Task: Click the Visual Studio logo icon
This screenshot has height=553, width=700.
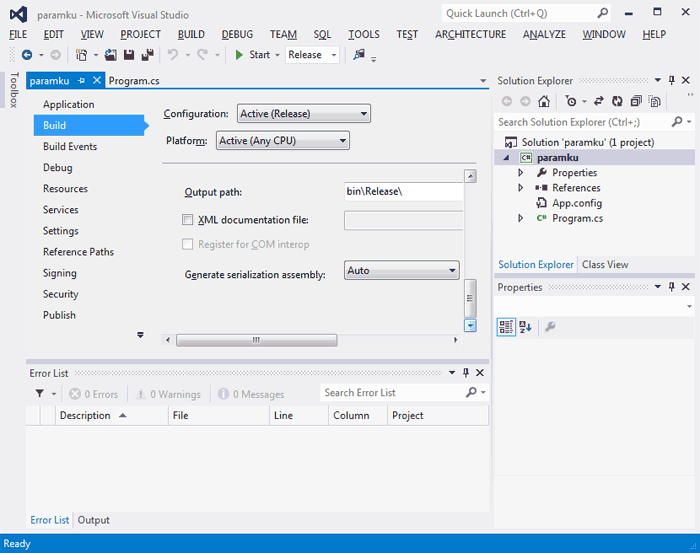Action: click(x=18, y=15)
